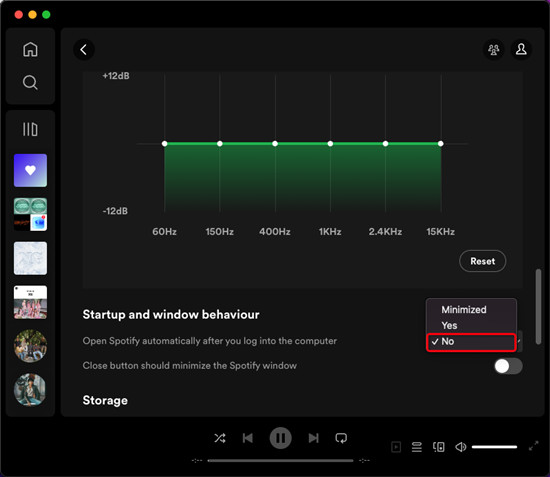The width and height of the screenshot is (550, 477).
Task: Click the 15KHz frequency label
Action: 441,231
